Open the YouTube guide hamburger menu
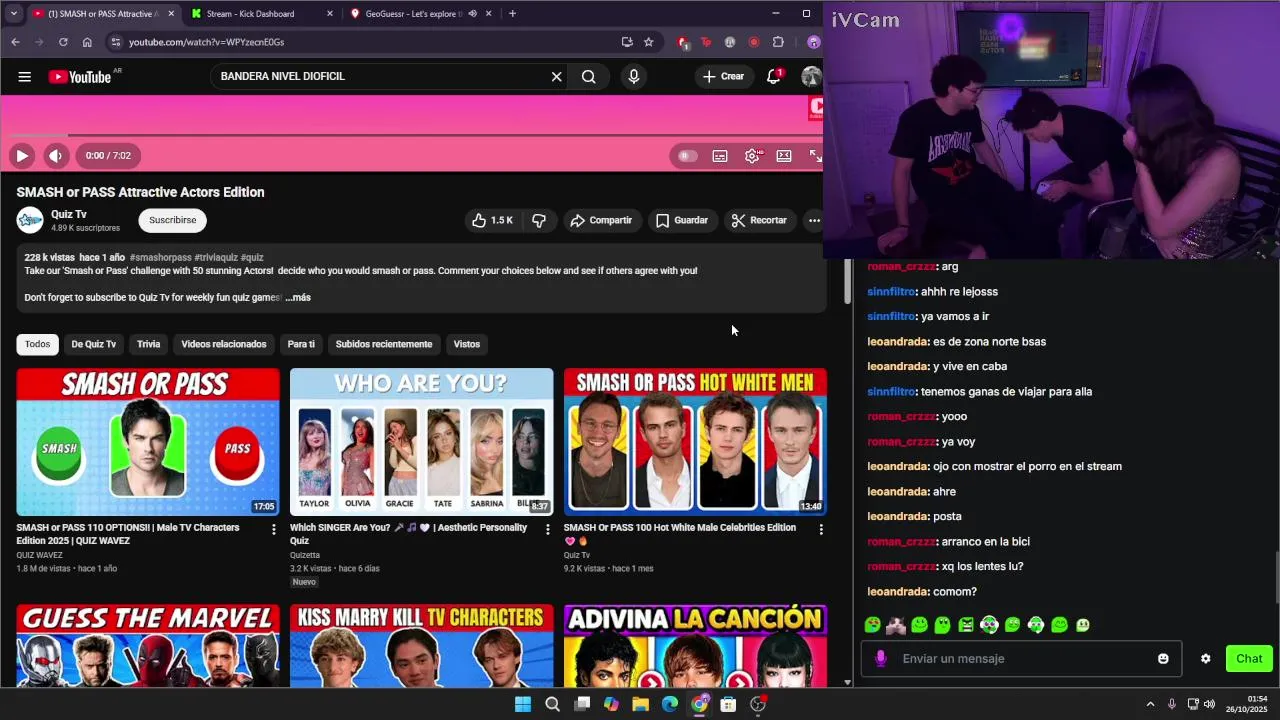The width and height of the screenshot is (1280, 720). tap(24, 76)
